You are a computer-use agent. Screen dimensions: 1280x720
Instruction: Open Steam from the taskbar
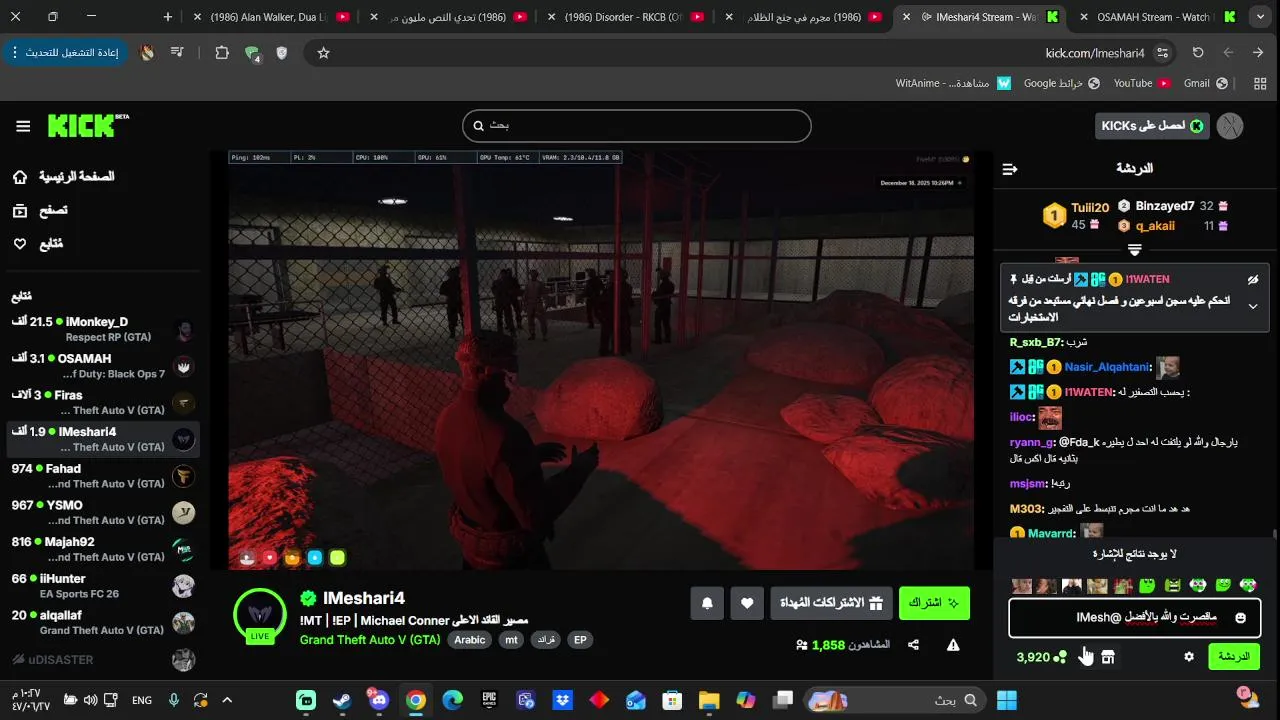[342, 700]
